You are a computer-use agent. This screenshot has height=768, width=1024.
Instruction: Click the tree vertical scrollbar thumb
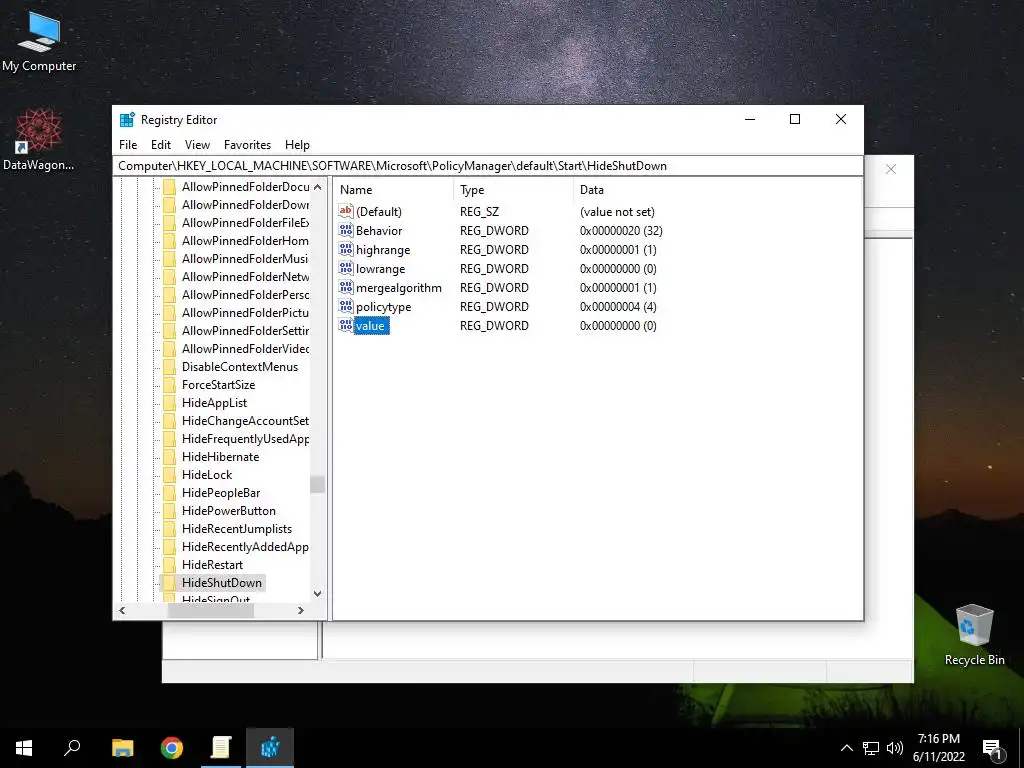317,484
